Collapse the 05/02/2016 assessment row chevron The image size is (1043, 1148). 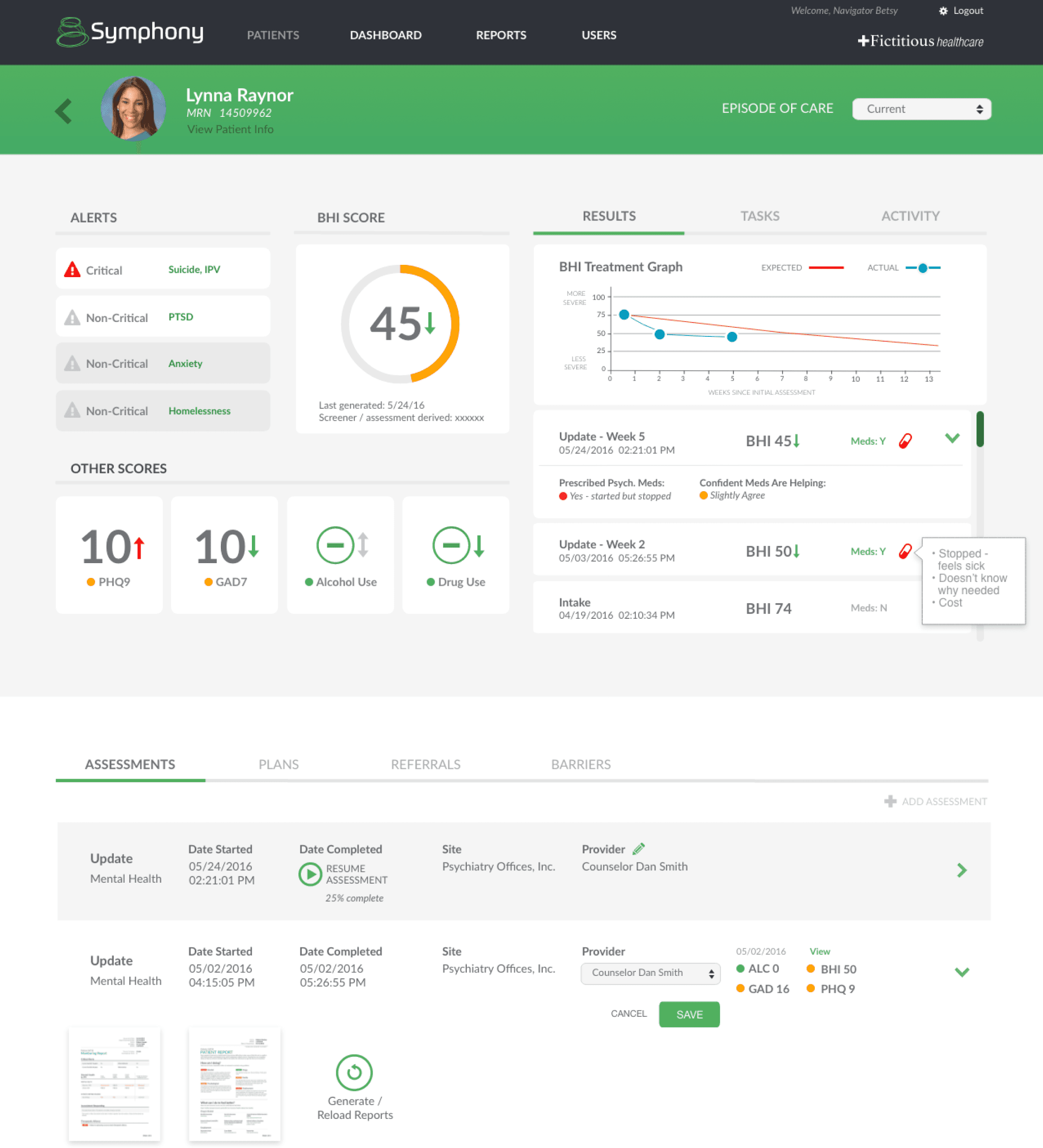point(962,972)
